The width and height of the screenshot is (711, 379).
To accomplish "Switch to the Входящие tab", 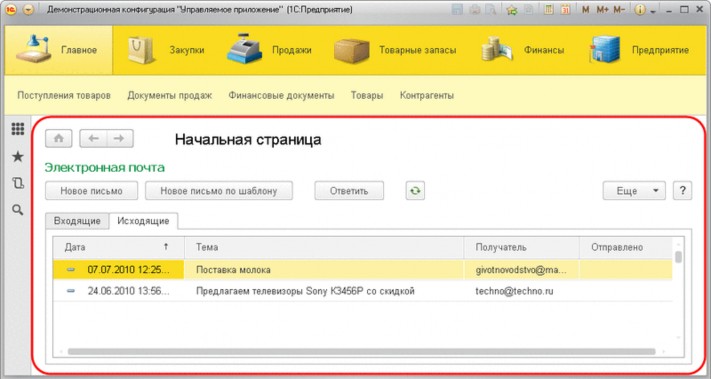I will pyautogui.click(x=77, y=221).
